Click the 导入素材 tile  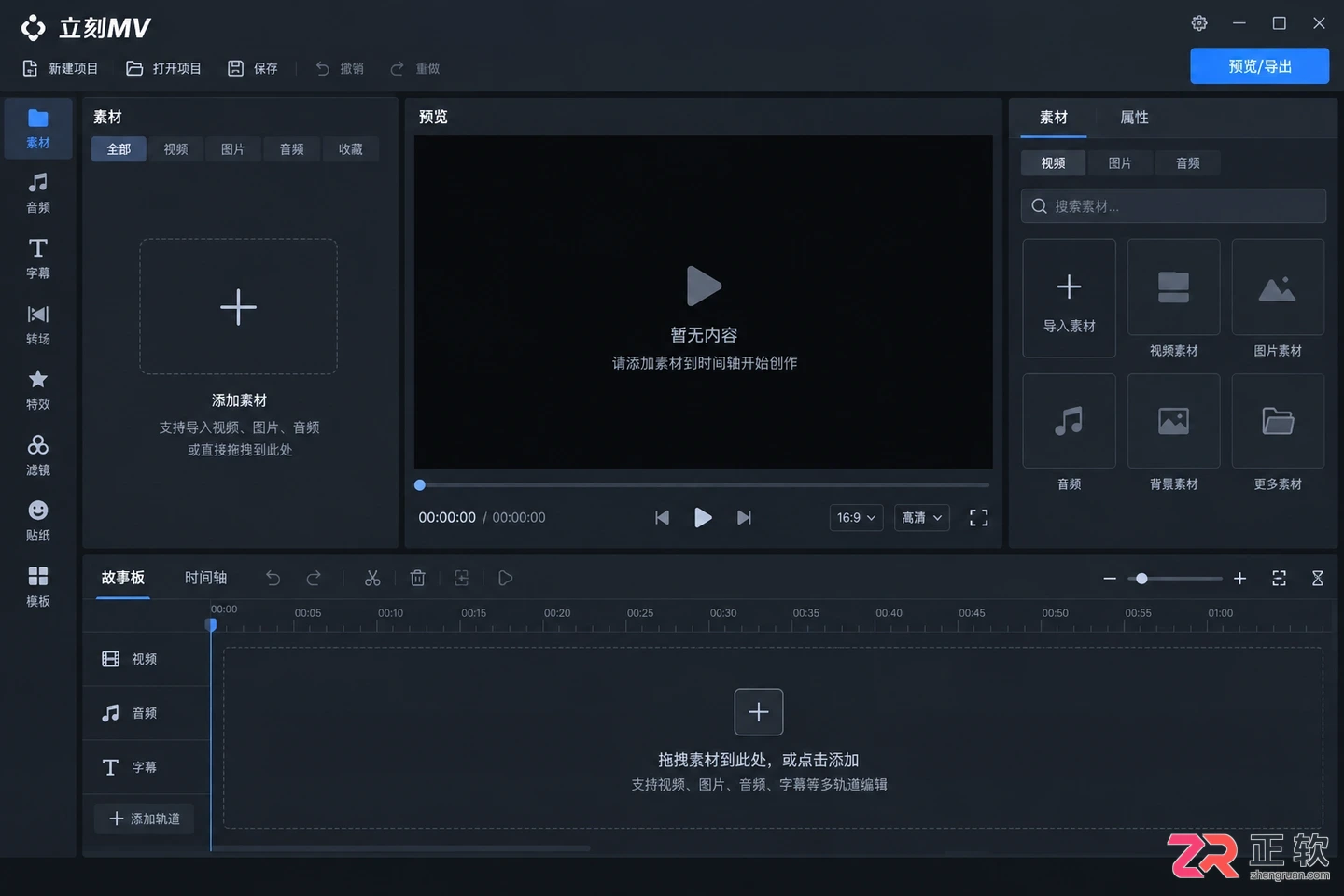(x=1069, y=299)
